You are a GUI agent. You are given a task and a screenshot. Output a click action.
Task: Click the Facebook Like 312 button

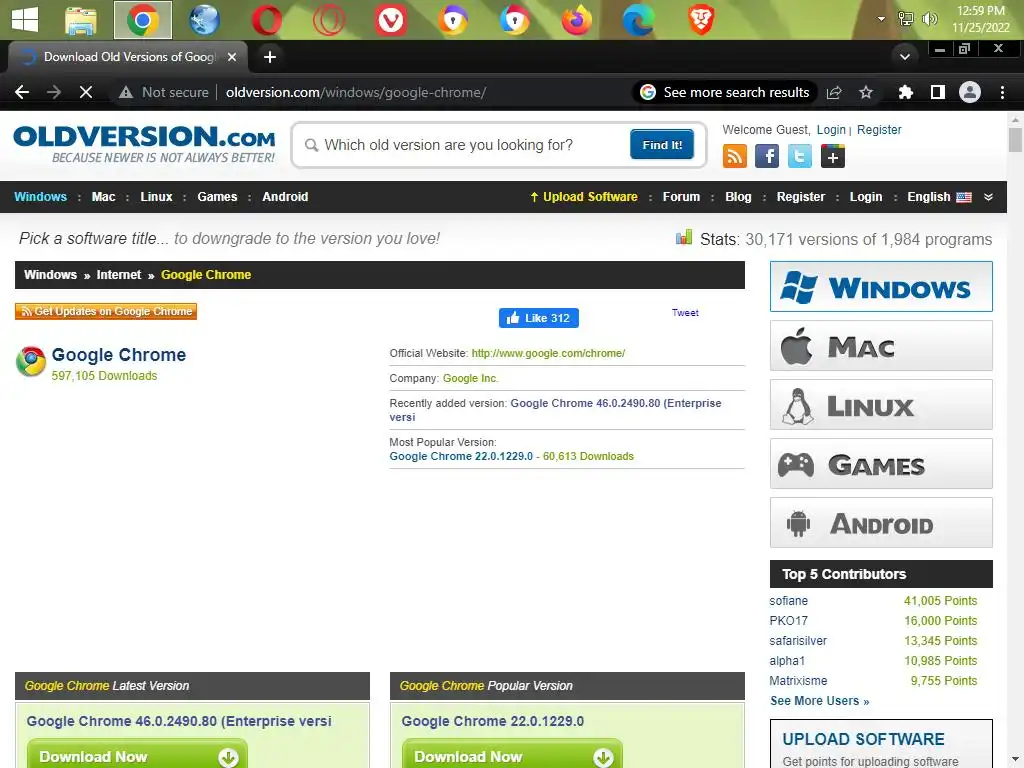click(x=539, y=318)
